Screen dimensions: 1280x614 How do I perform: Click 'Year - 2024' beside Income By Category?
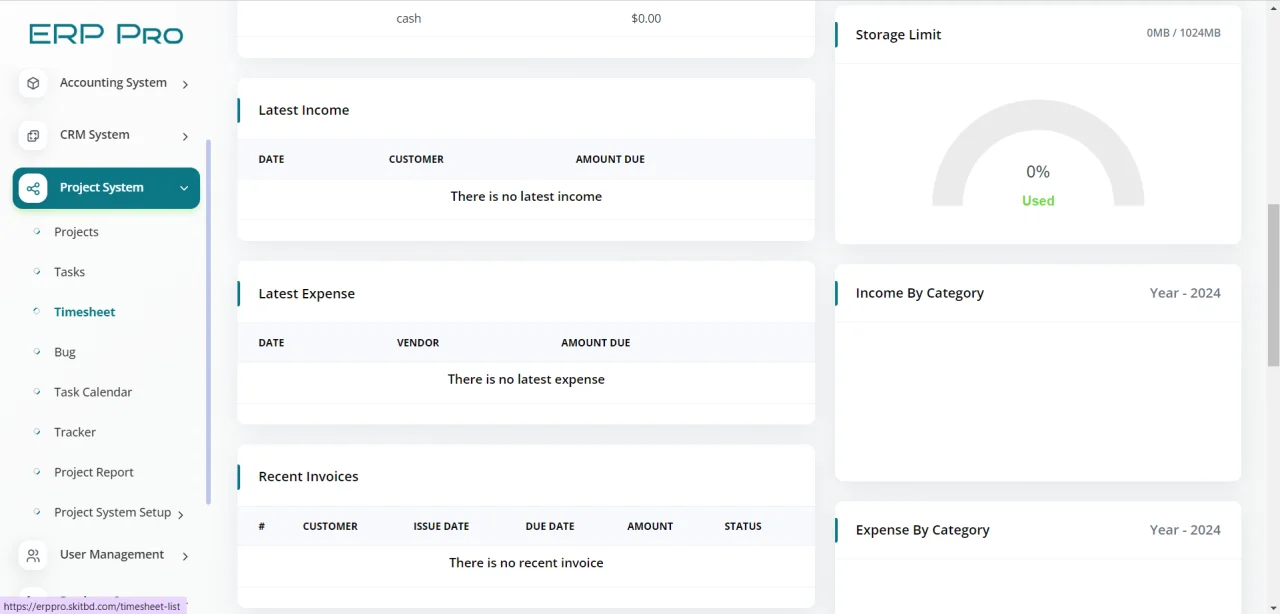click(x=1185, y=293)
